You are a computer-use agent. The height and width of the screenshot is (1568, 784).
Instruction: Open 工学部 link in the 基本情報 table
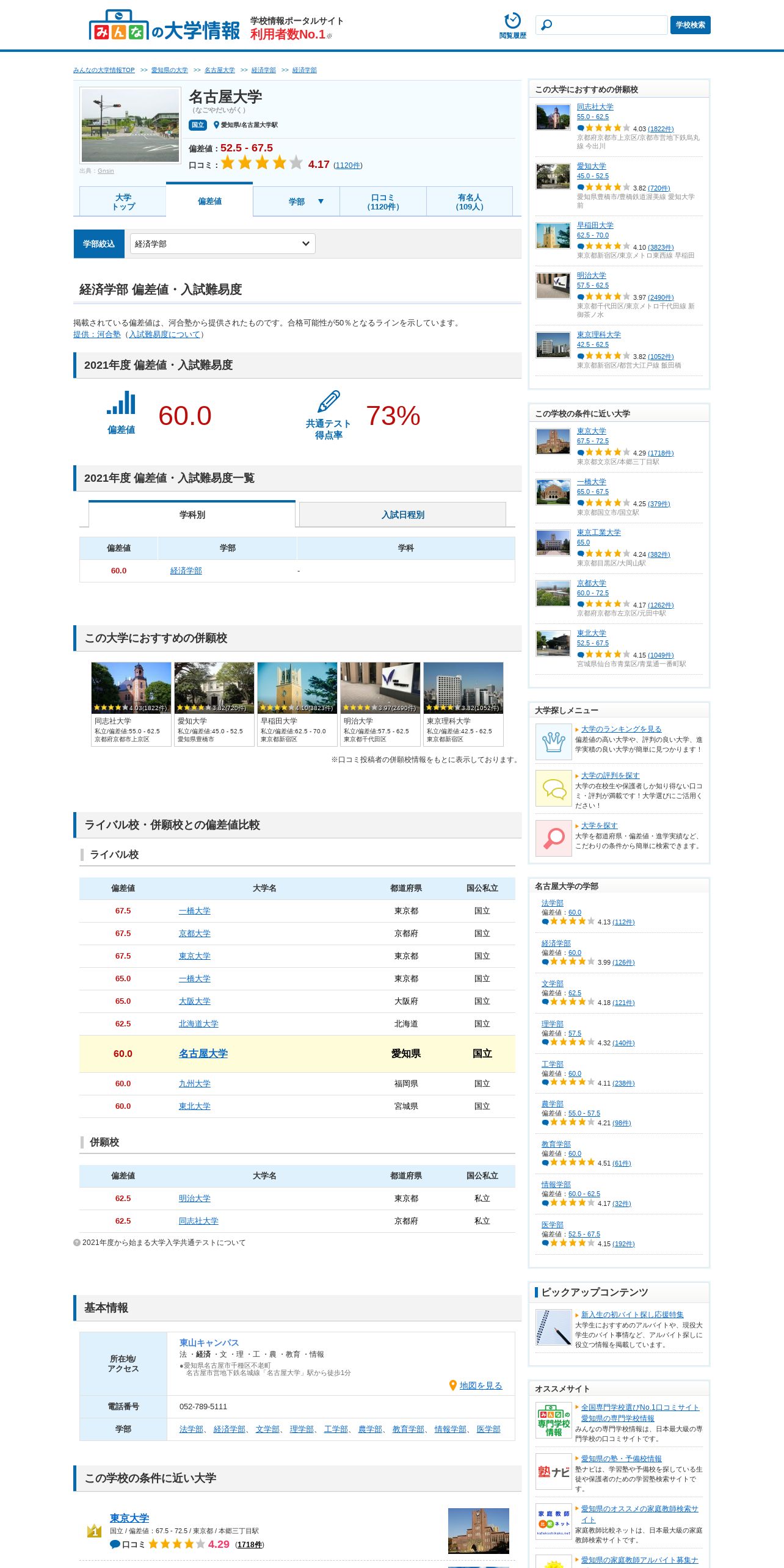point(336,1429)
